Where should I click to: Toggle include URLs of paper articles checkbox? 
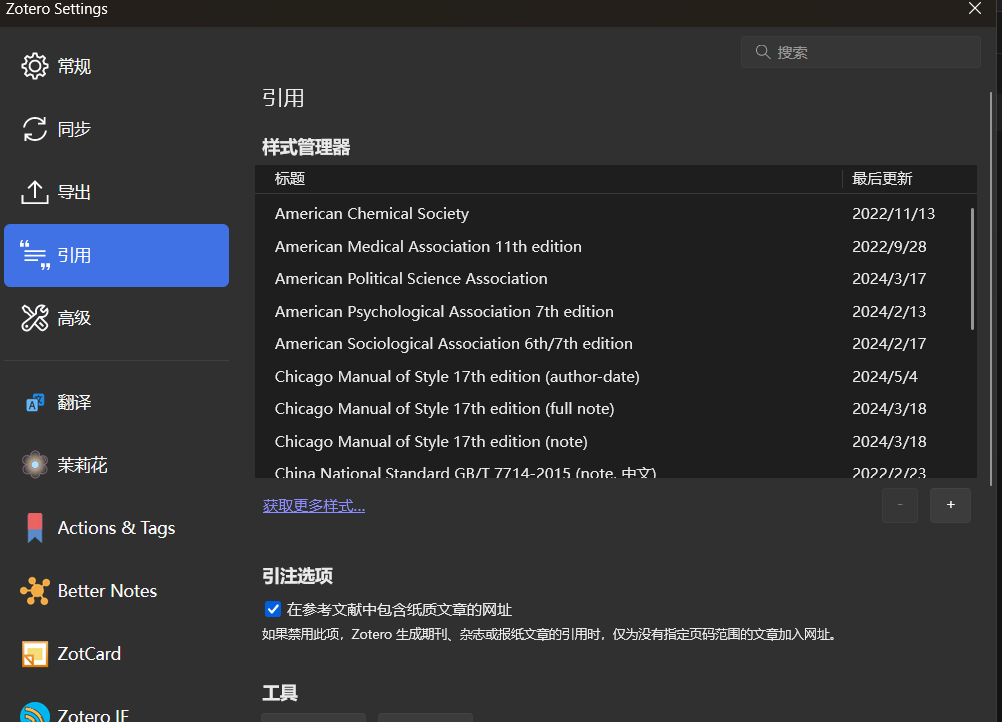click(x=273, y=609)
